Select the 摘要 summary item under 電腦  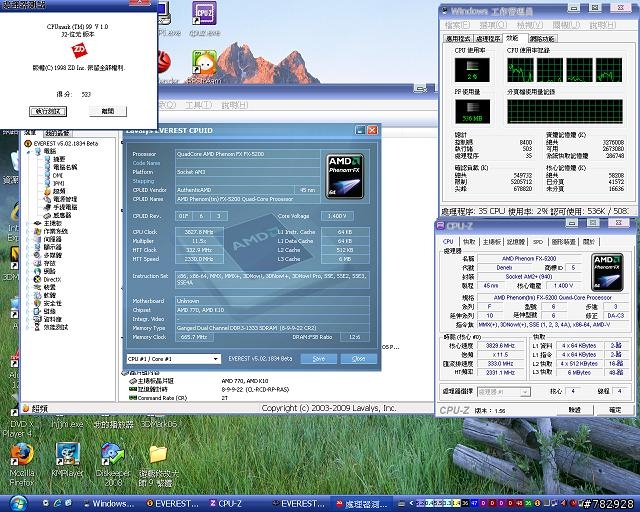click(55, 159)
